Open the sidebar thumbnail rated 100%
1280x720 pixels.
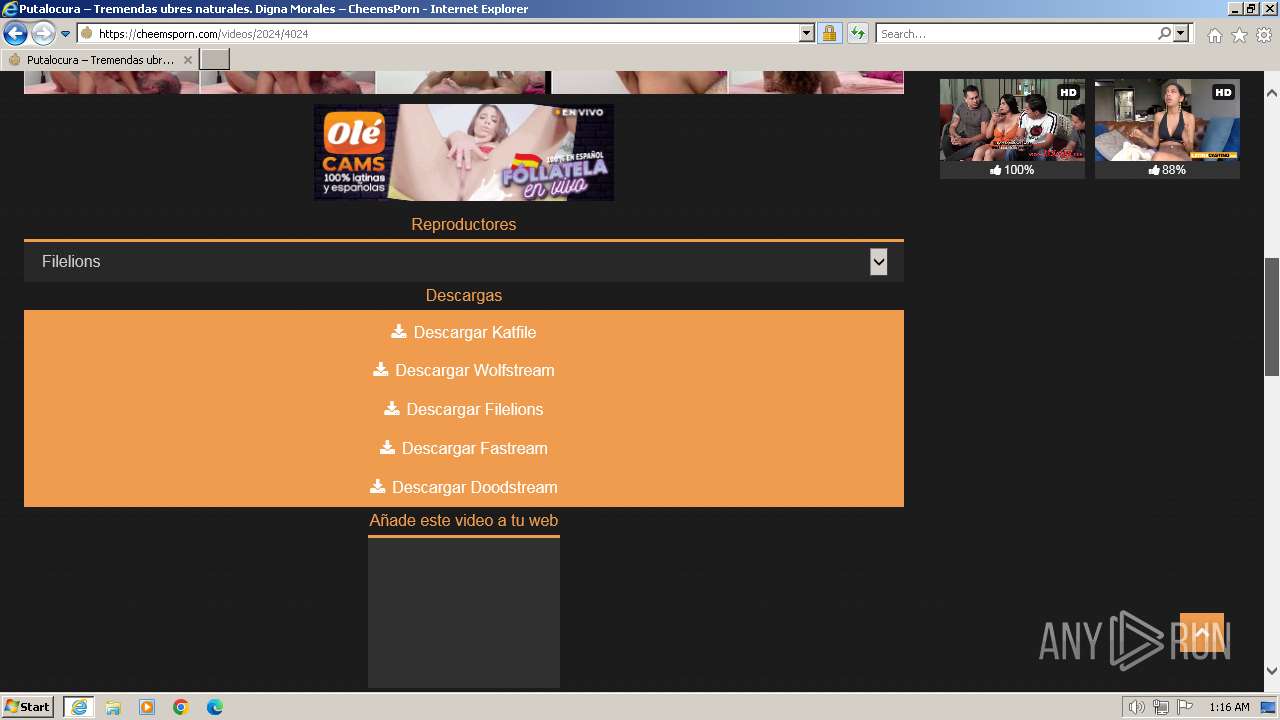[x=1012, y=120]
